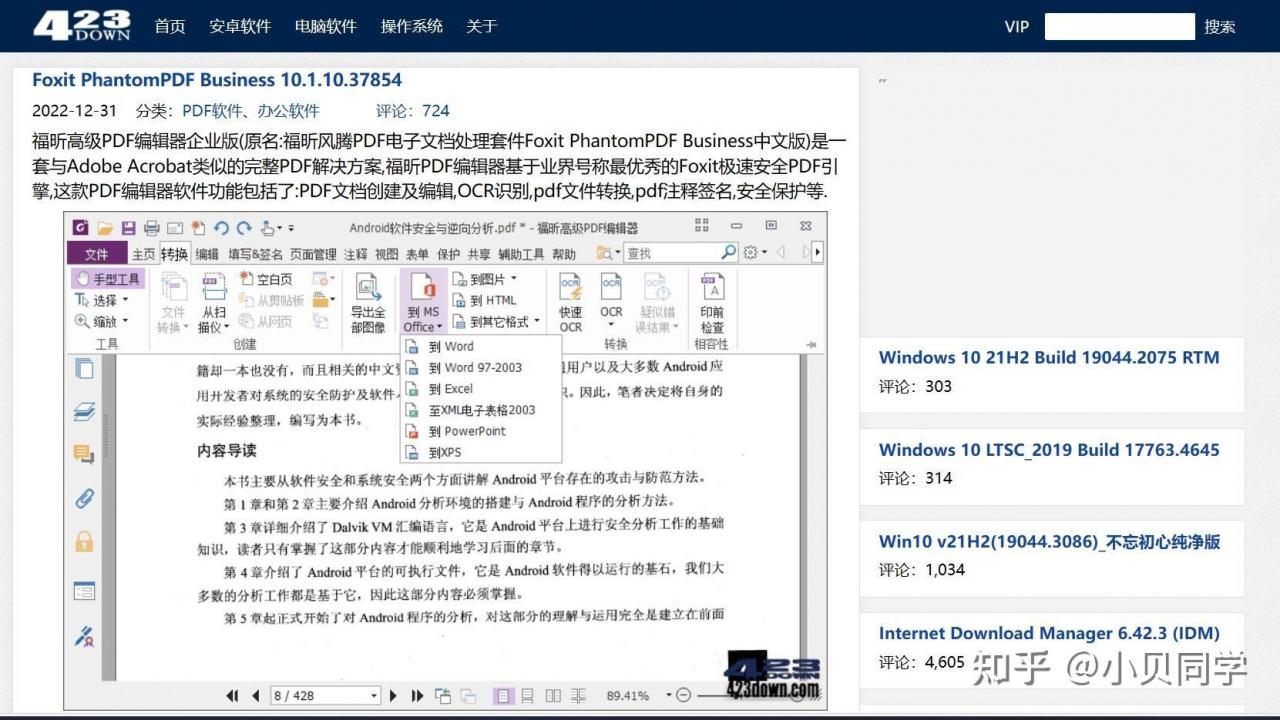Switch to the 保护 ribbon tab
1280x720 pixels.
[448, 254]
